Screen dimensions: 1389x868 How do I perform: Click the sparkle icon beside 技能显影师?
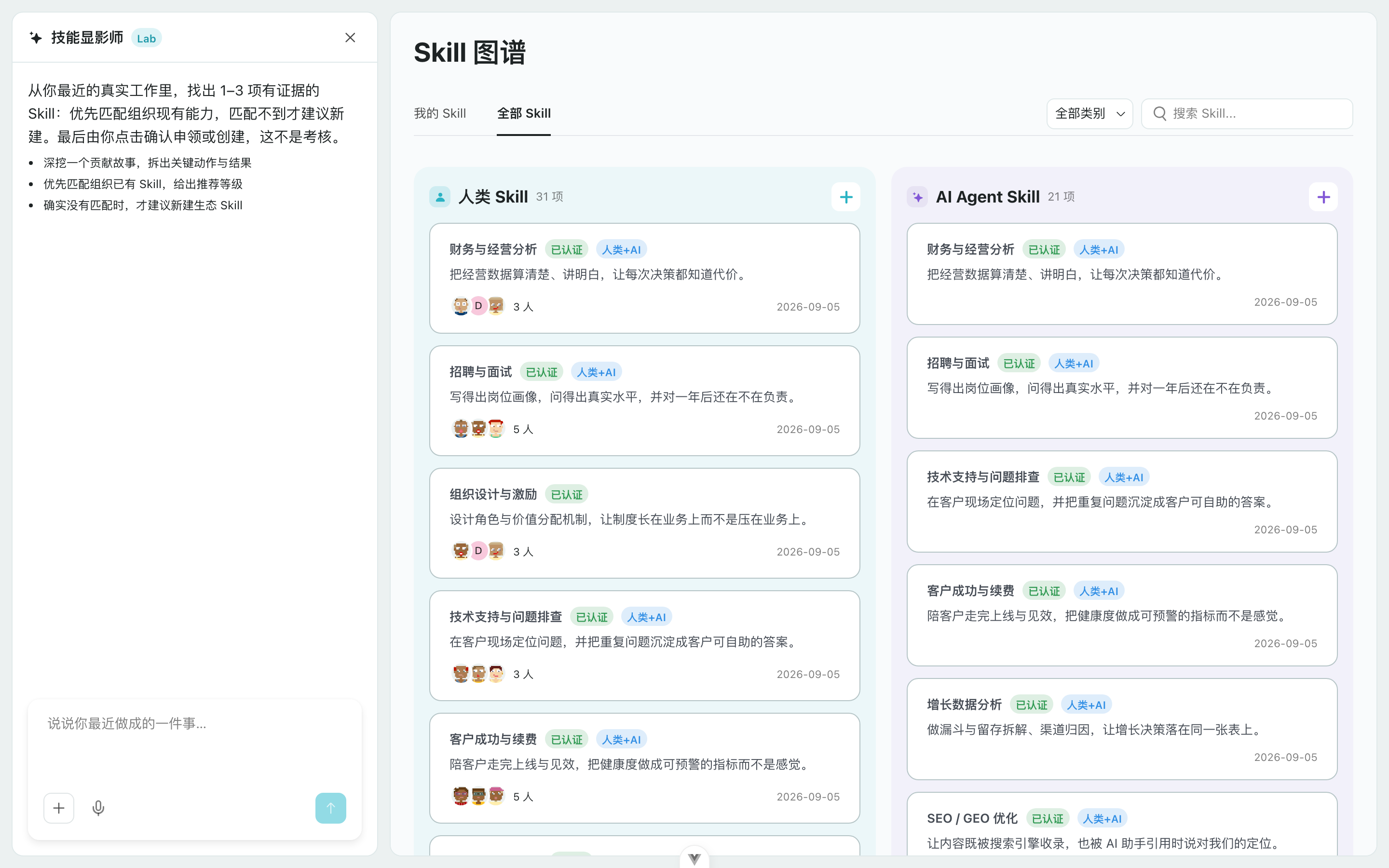click(x=36, y=38)
